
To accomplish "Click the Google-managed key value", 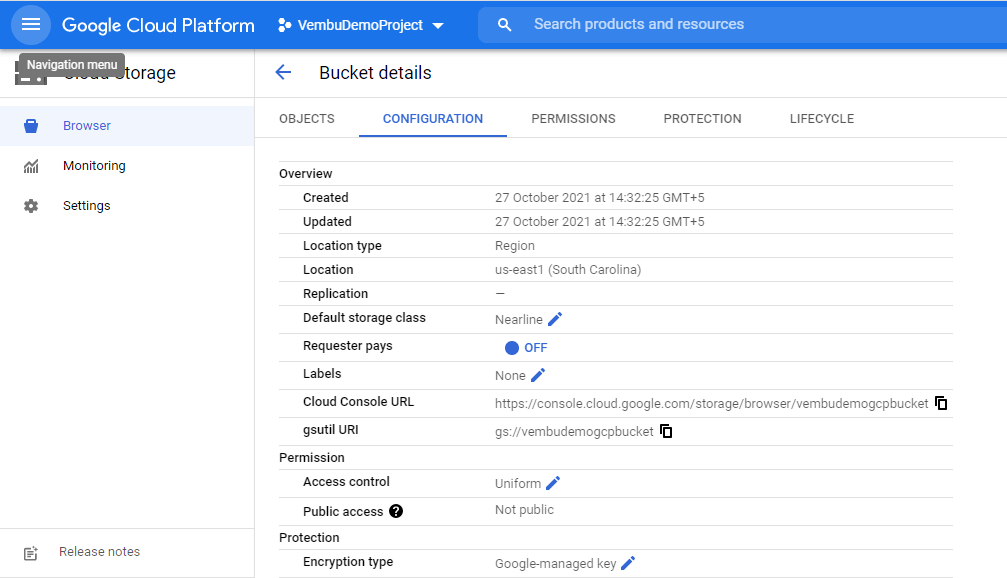I will [556, 564].
